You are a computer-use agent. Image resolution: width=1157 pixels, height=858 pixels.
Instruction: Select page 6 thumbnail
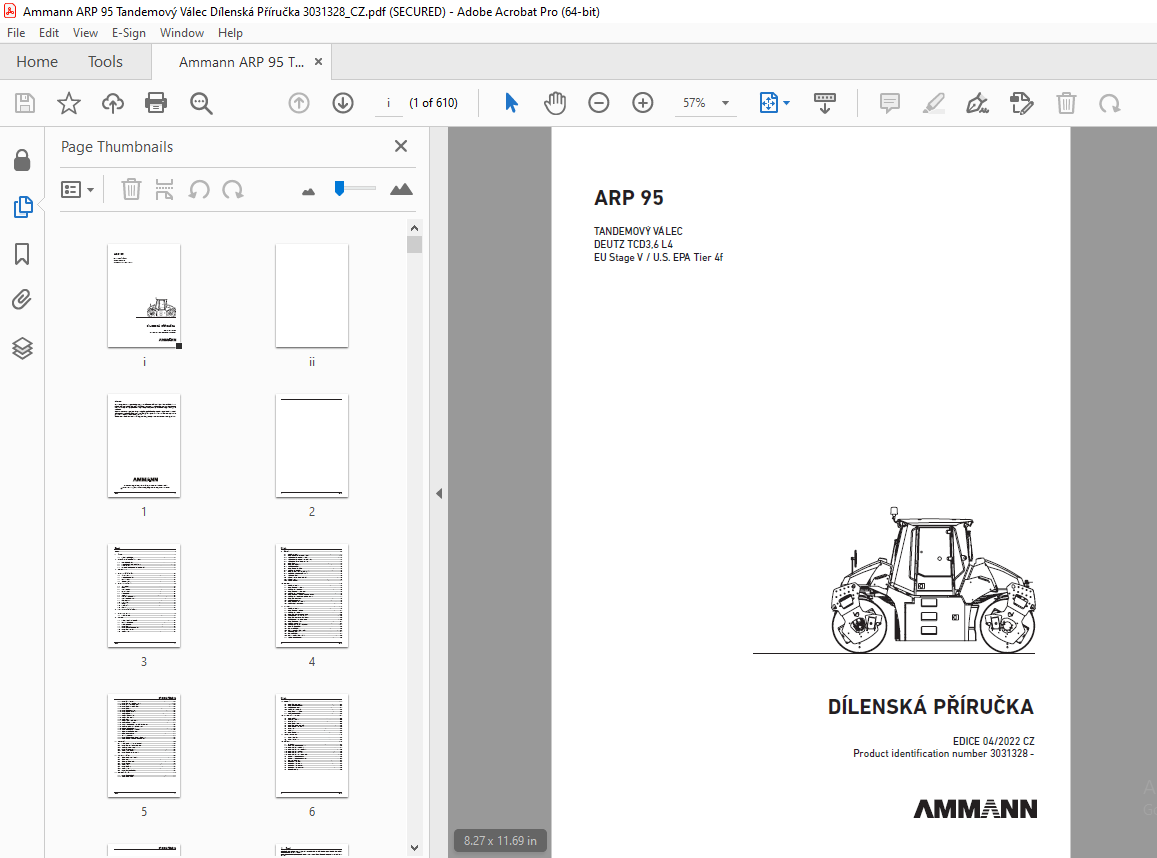(x=312, y=746)
